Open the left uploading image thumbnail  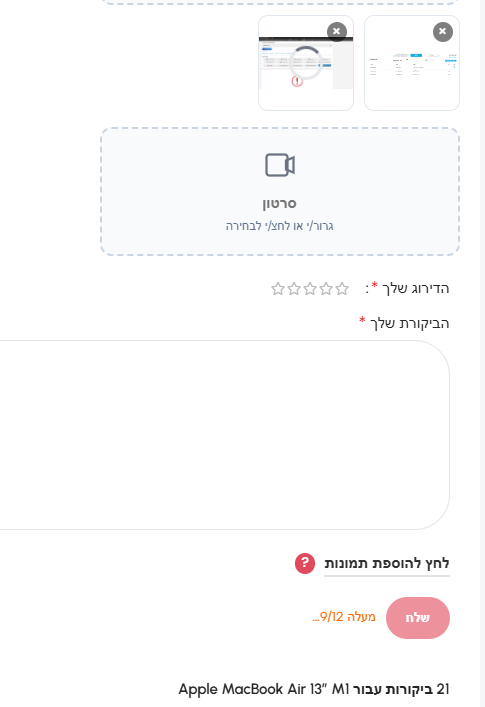(x=306, y=63)
